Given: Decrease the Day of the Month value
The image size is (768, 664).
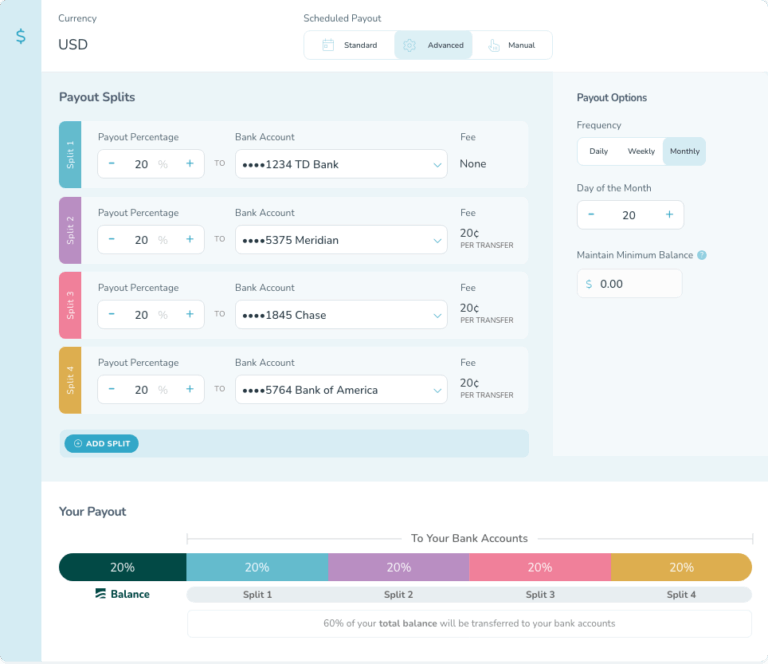Looking at the screenshot, I should pos(591,215).
